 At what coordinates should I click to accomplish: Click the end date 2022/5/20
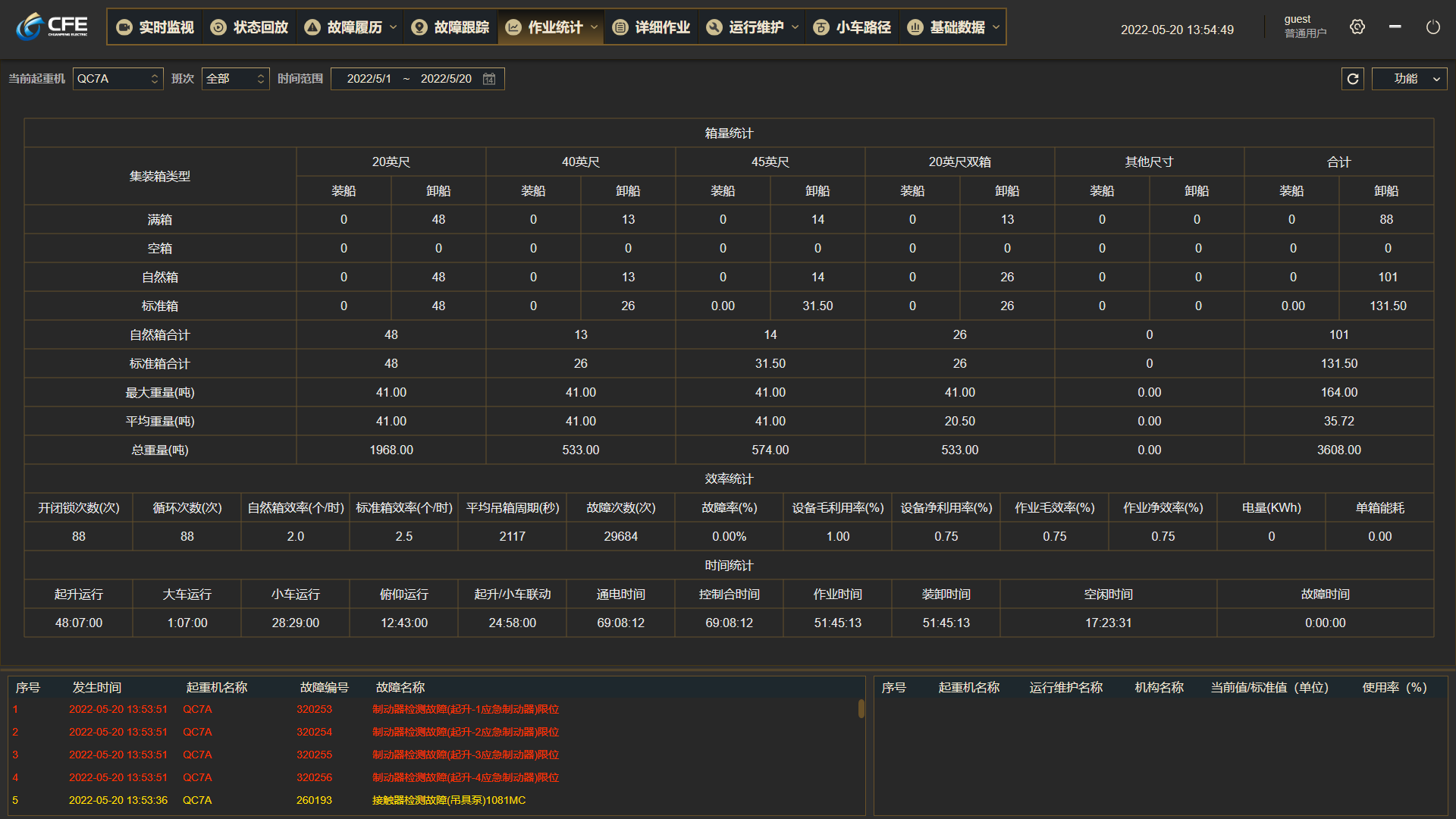[446, 79]
